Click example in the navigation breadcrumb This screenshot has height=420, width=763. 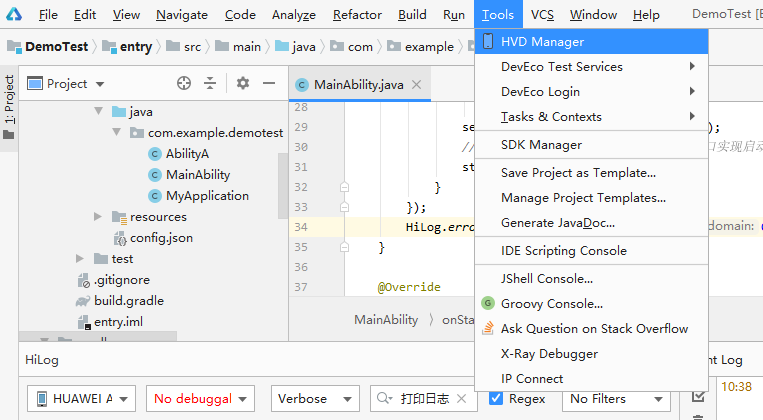(429, 47)
